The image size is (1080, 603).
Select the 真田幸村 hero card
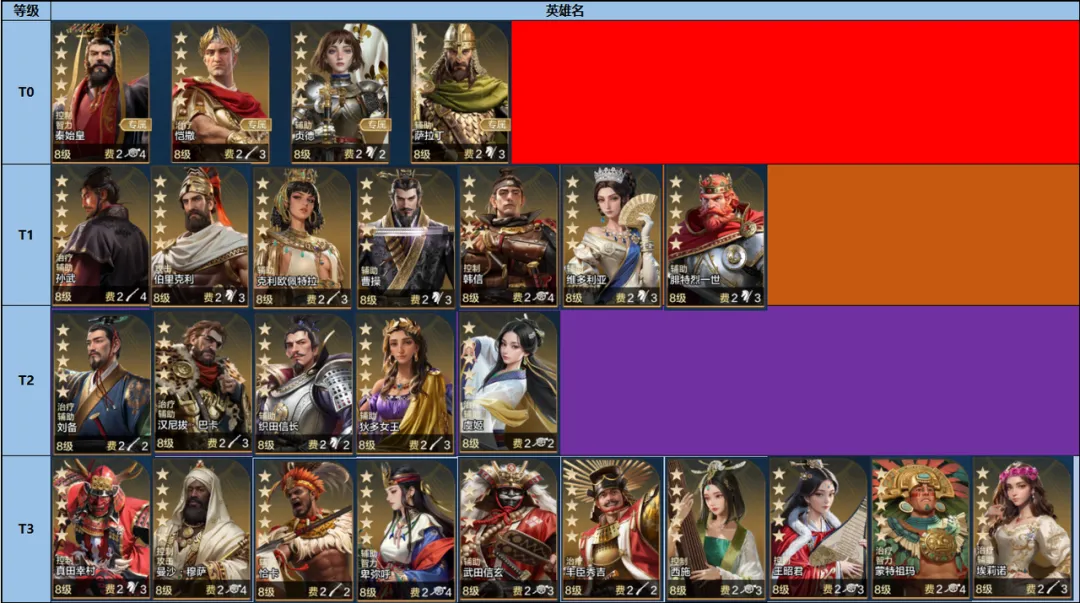101,529
